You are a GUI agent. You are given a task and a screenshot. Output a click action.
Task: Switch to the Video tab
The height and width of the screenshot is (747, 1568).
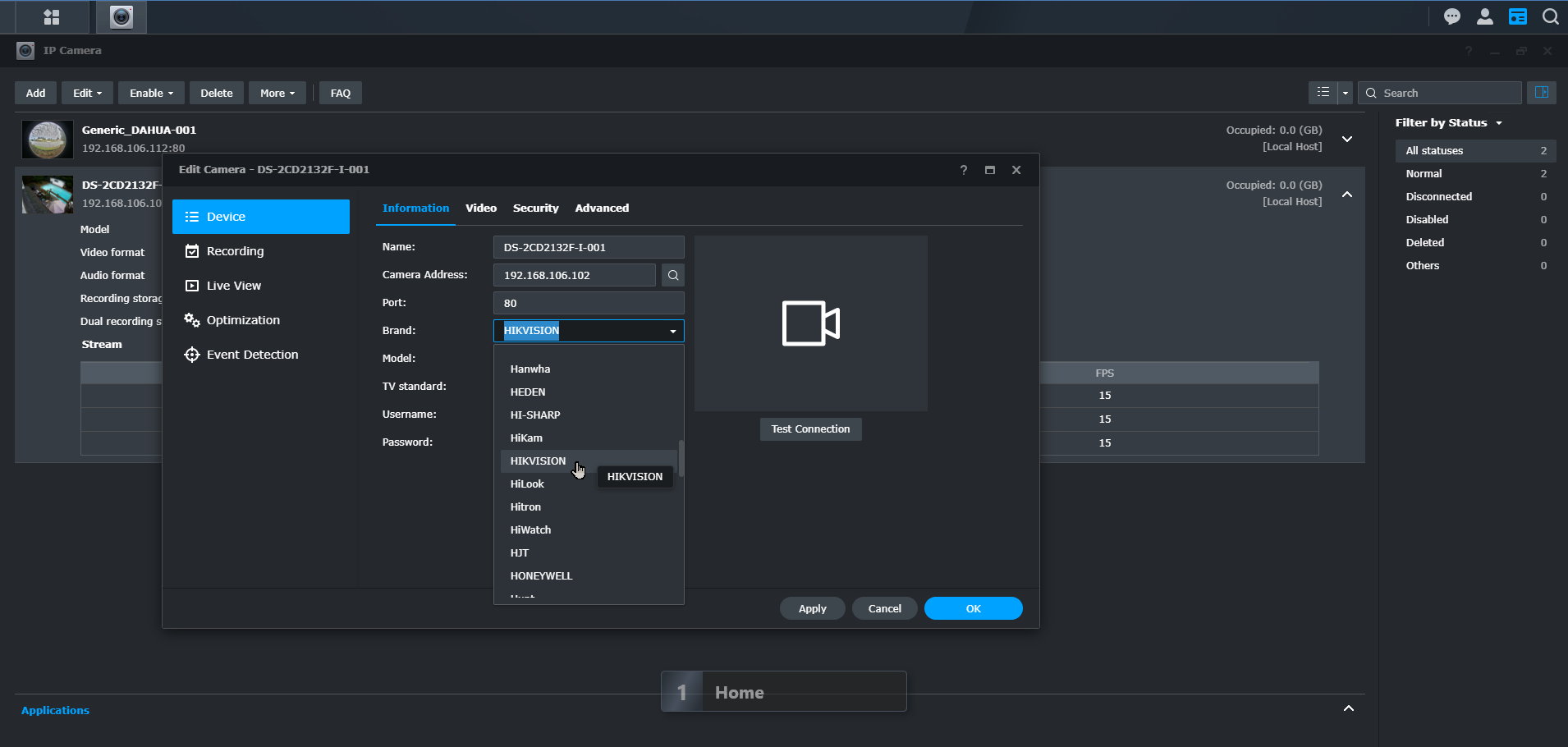click(480, 208)
